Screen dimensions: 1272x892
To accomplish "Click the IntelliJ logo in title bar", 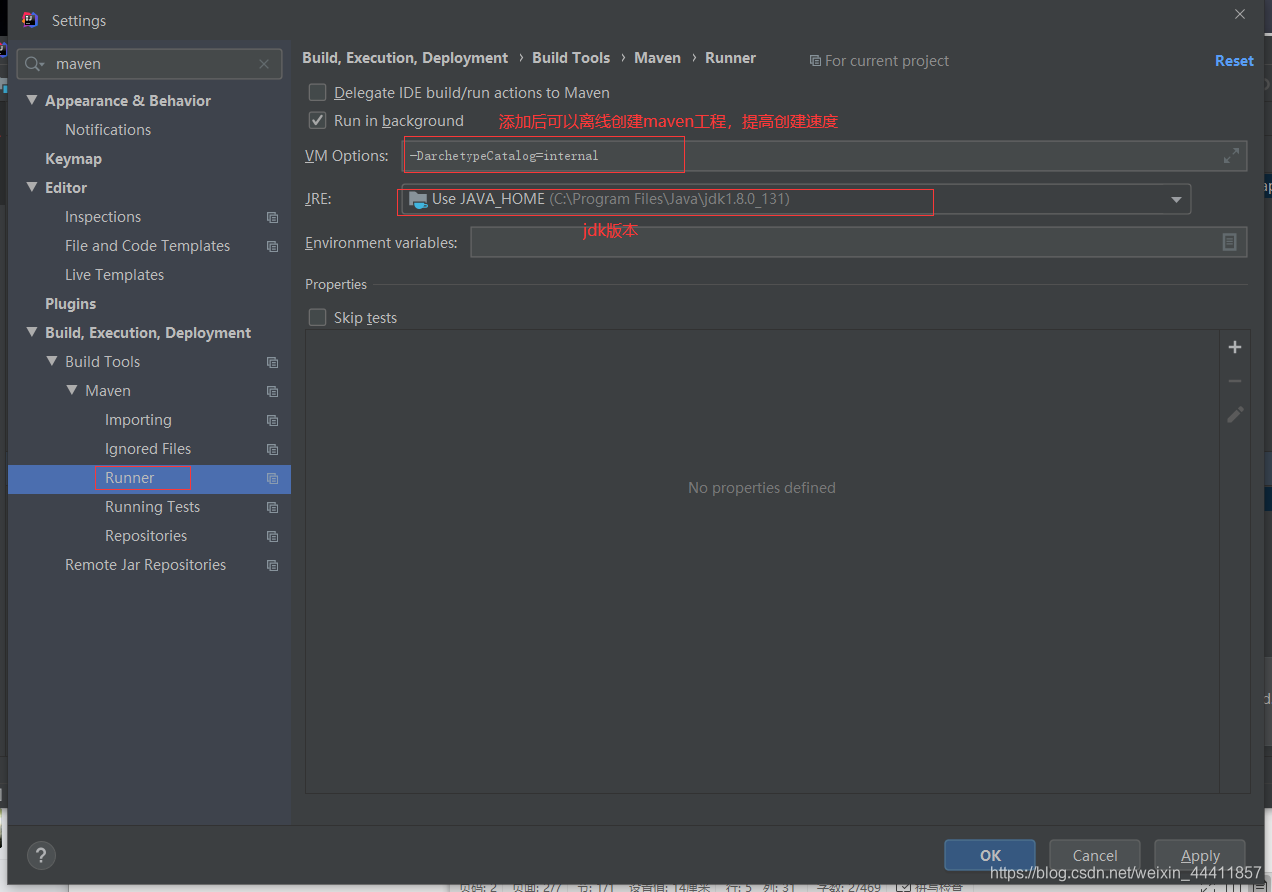I will 30,20.
